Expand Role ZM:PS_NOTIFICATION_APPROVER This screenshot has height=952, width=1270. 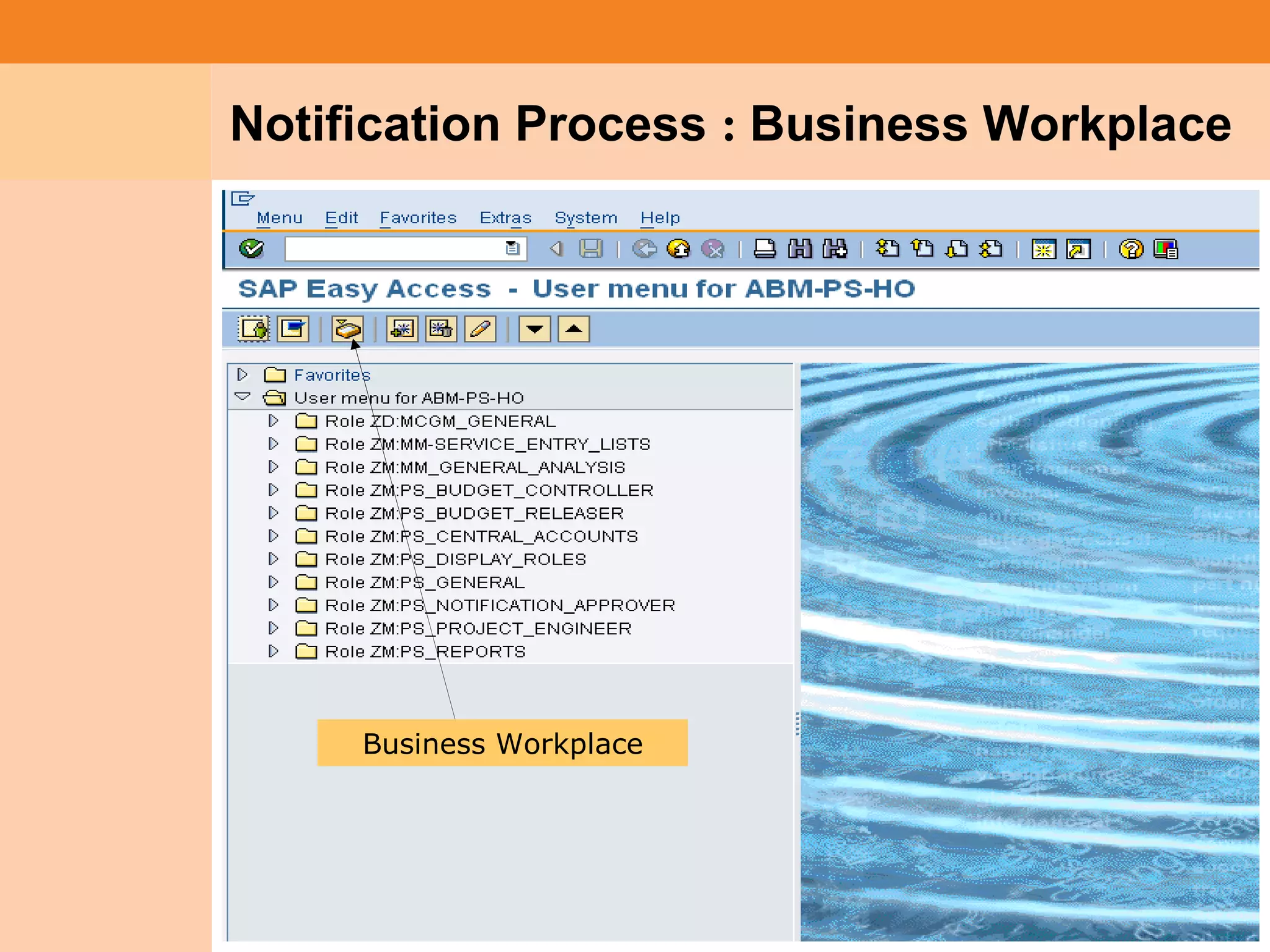(x=273, y=605)
